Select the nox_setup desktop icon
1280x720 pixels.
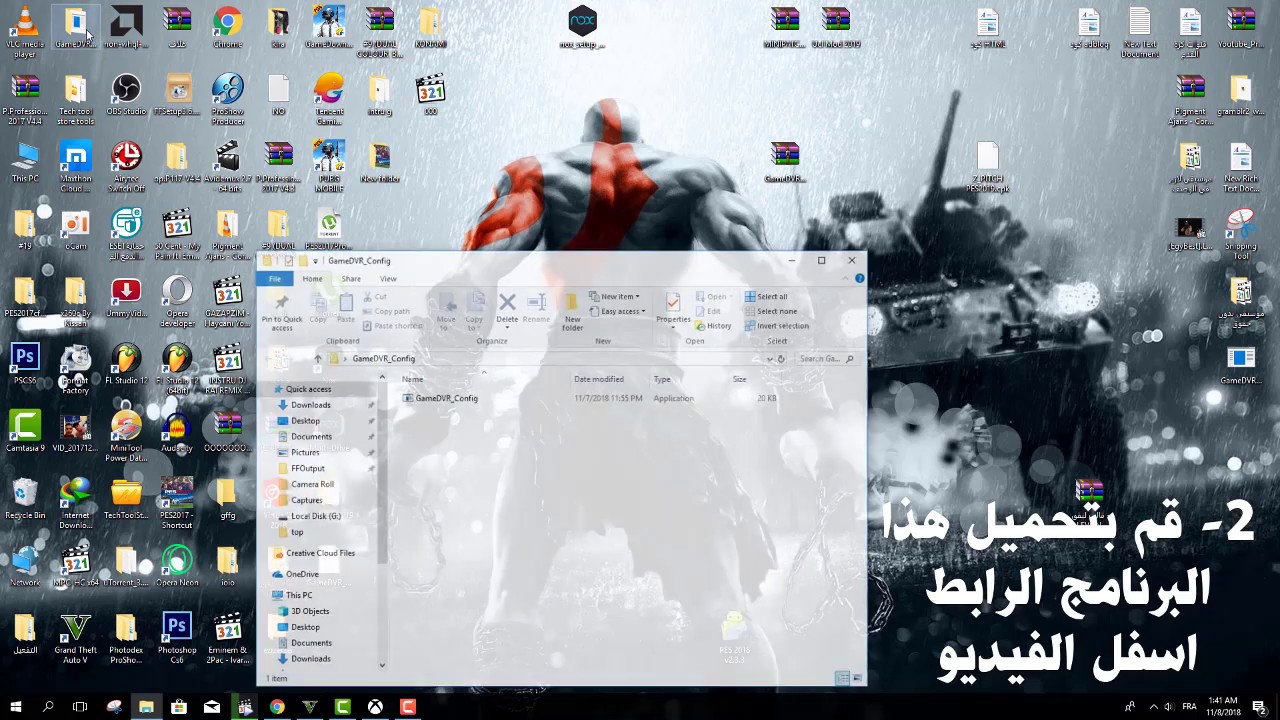pyautogui.click(x=582, y=28)
